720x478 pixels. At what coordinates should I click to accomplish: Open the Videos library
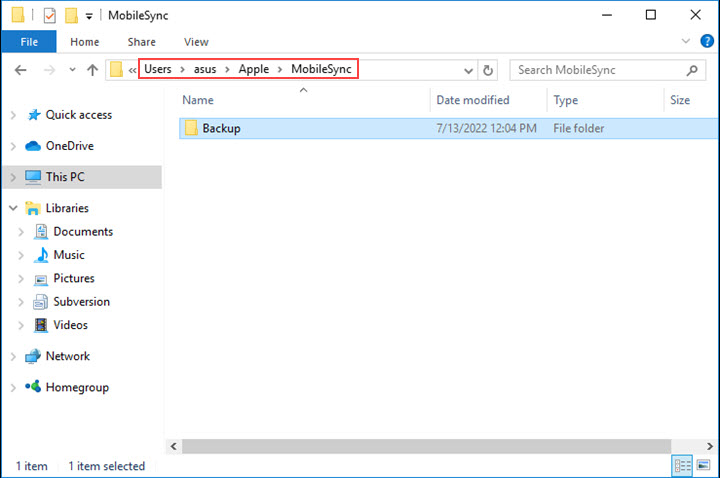point(70,325)
